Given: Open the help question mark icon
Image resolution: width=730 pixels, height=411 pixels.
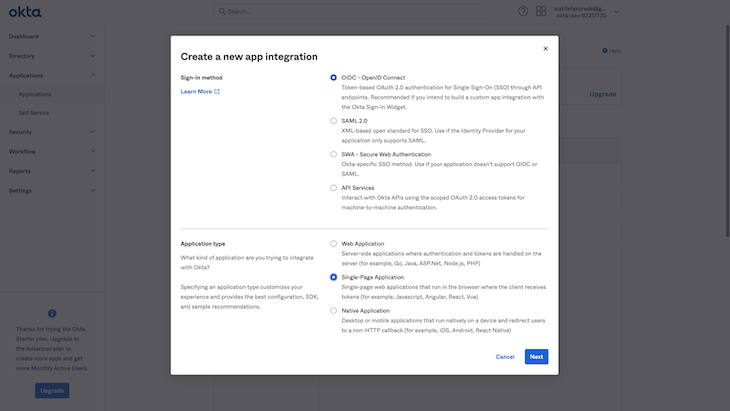Looking at the screenshot, I should coord(523,11).
